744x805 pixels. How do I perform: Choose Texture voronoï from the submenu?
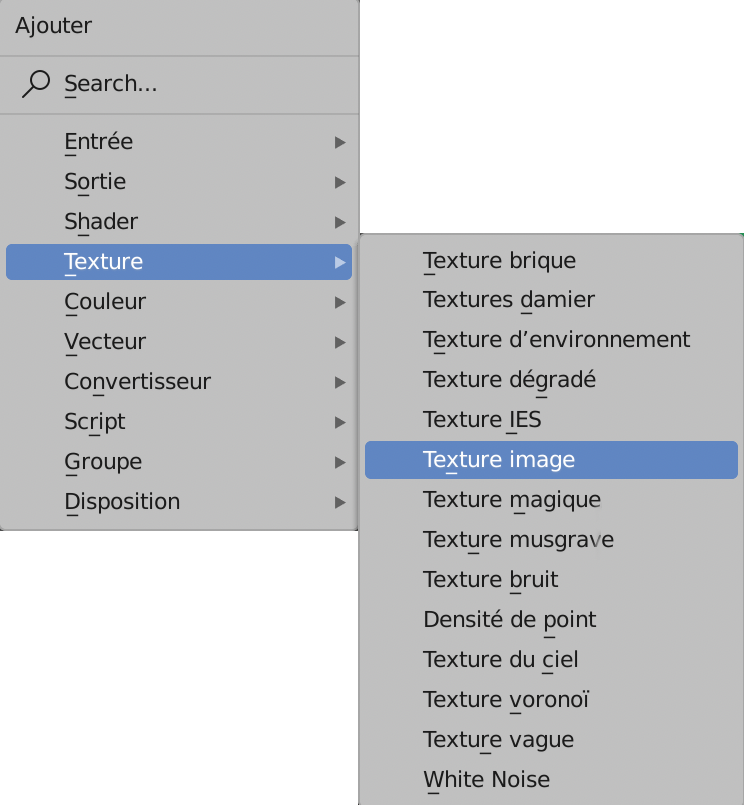(506, 700)
